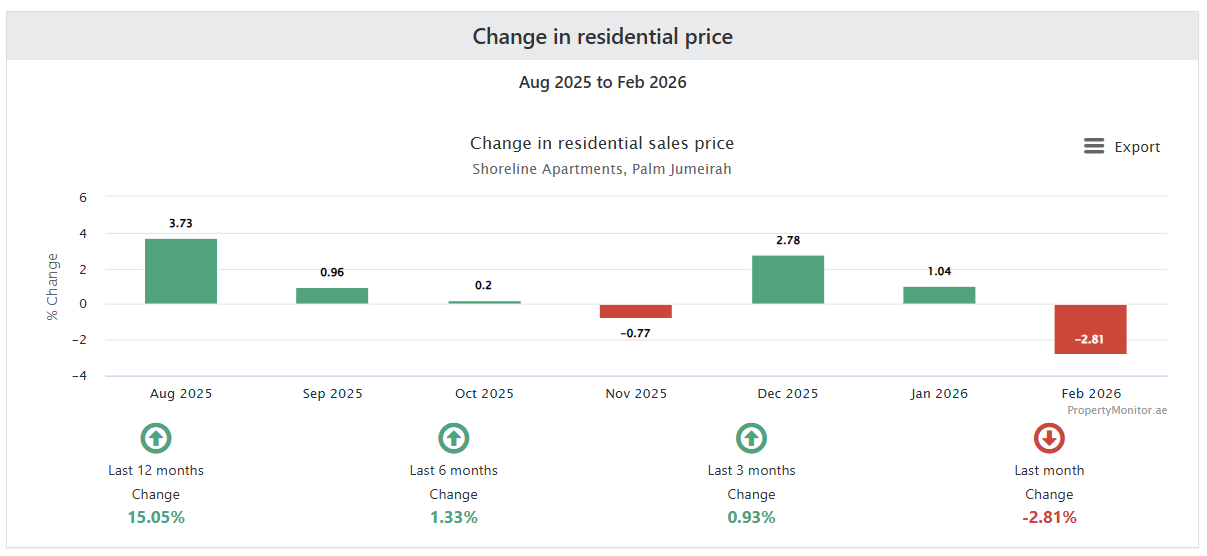Click the Export text label

coord(1137,147)
